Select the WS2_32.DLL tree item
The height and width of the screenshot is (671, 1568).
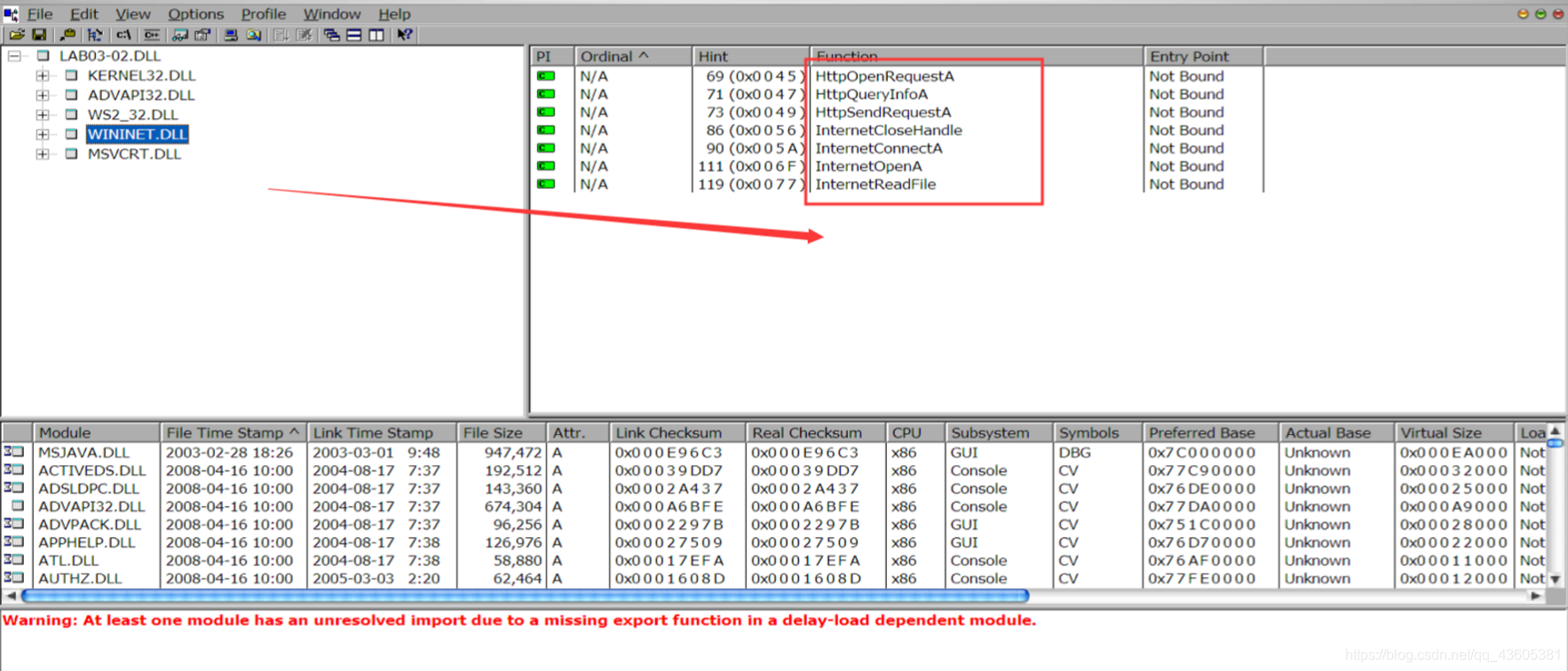coord(132,114)
